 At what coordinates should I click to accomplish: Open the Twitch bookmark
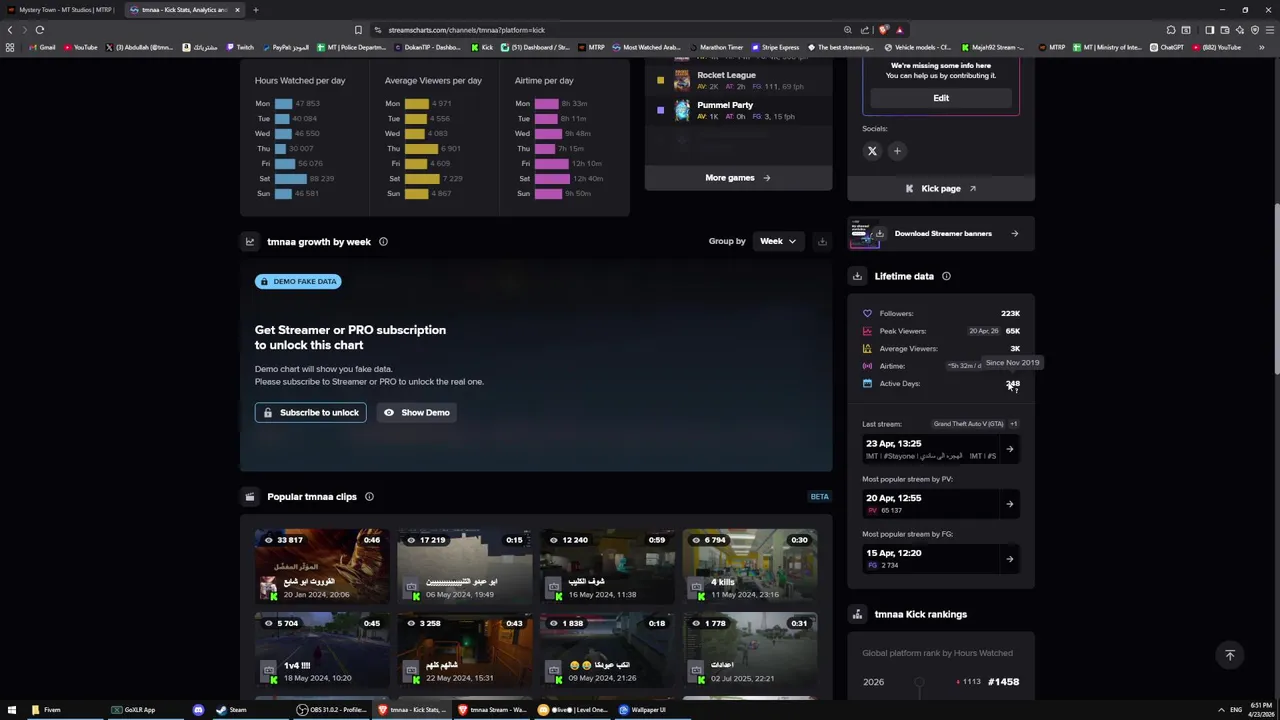[x=240, y=47]
